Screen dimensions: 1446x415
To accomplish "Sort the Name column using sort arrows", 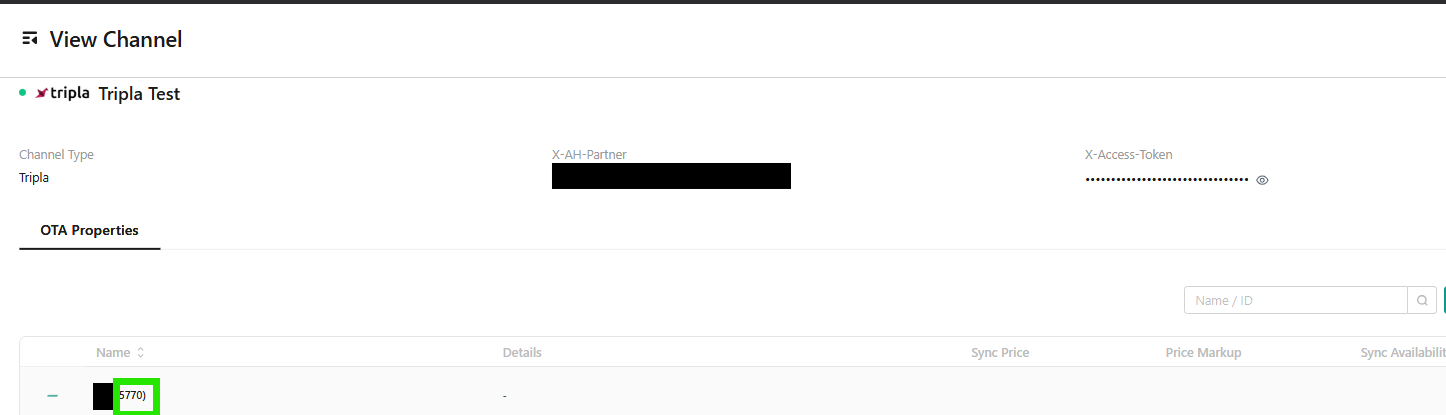I will coord(141,353).
